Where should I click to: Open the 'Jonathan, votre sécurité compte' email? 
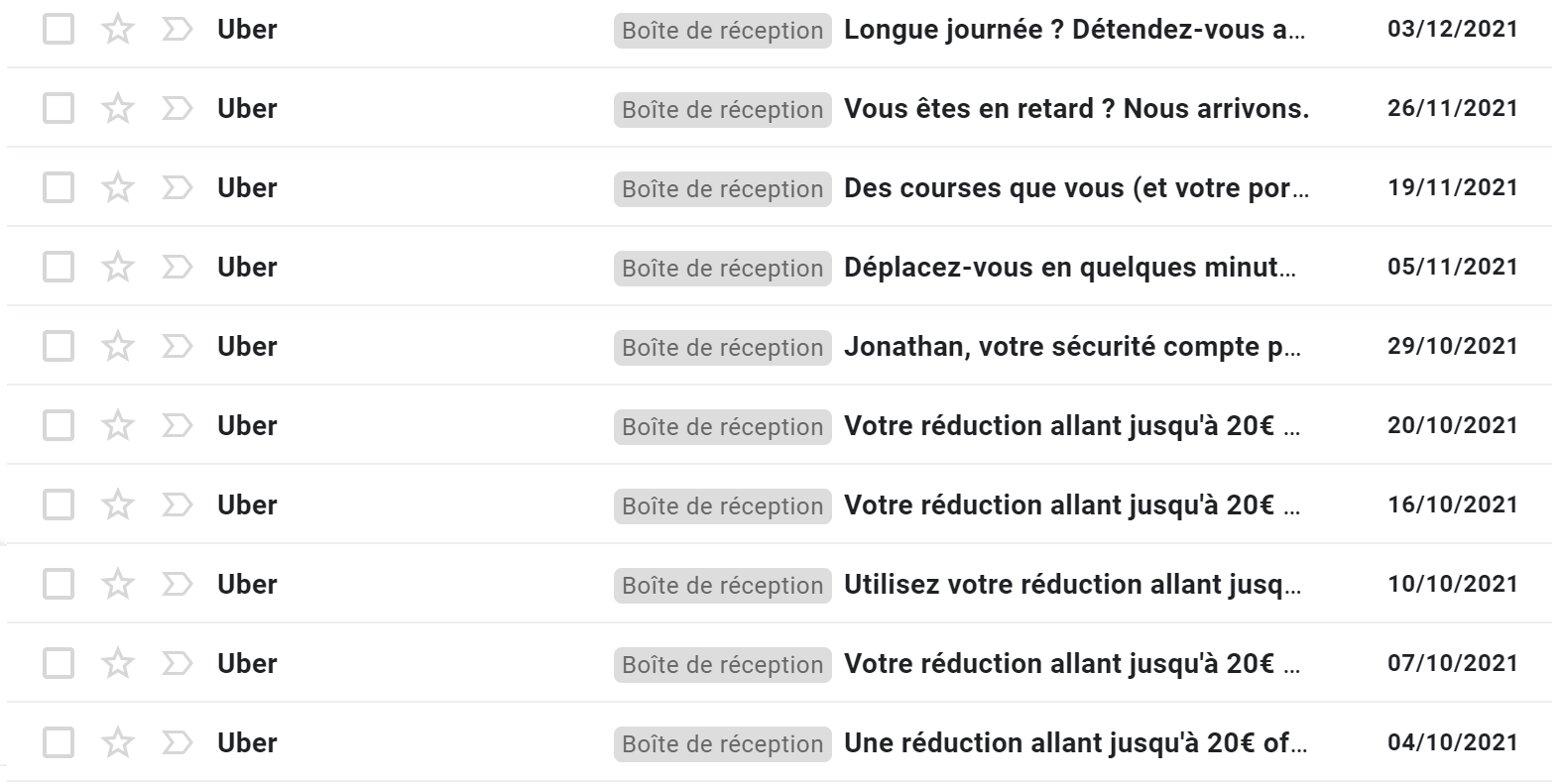pos(1072,346)
